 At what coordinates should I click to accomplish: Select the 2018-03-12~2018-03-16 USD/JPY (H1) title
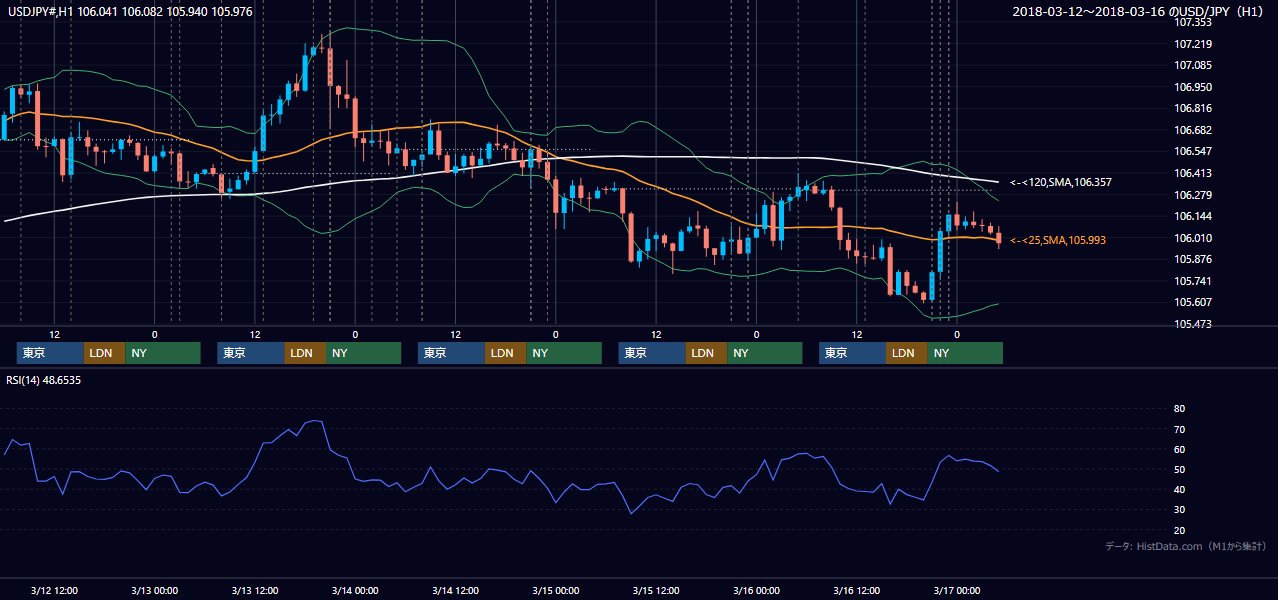(1140, 11)
